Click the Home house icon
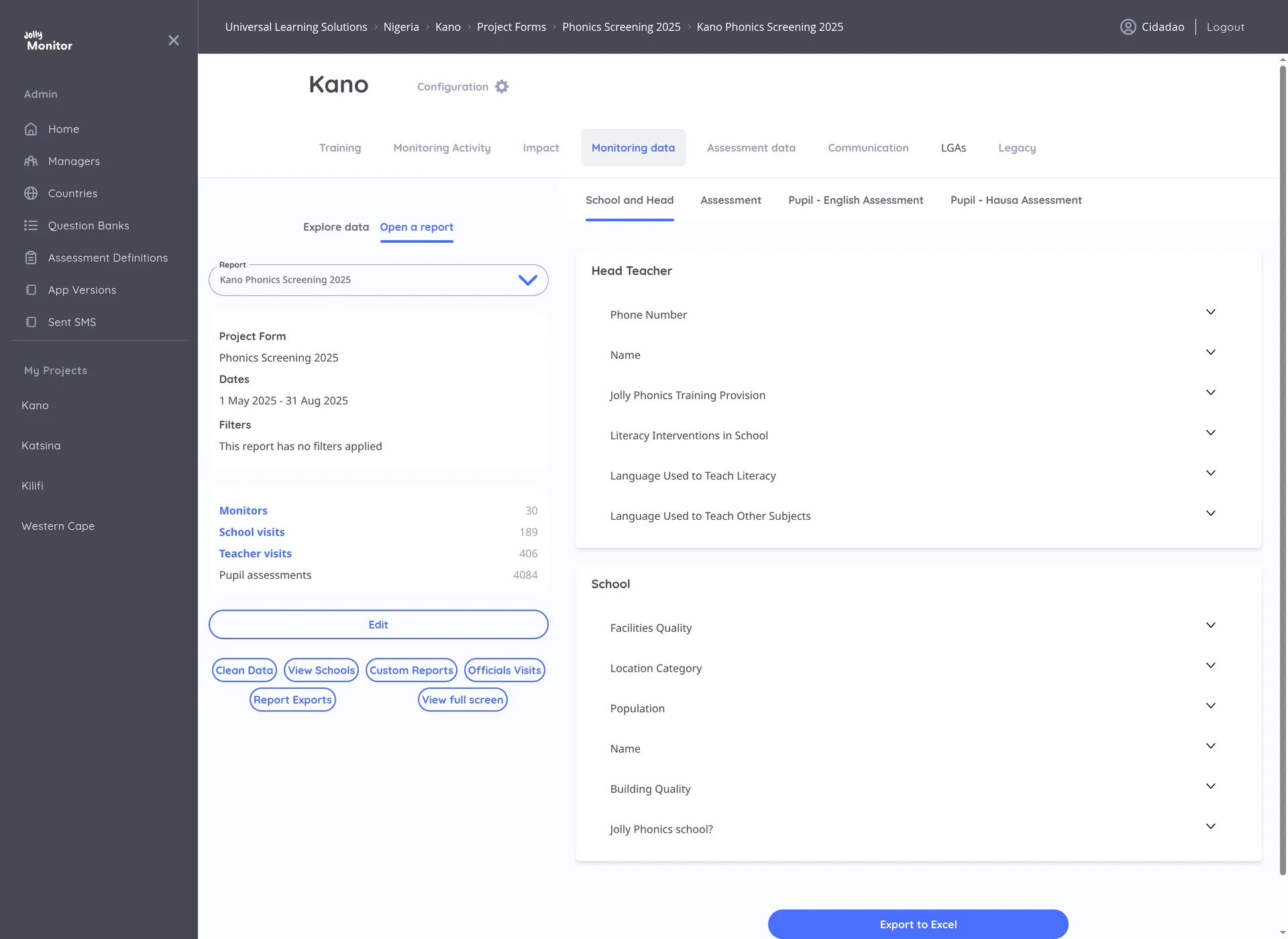Image resolution: width=1288 pixels, height=939 pixels. (x=31, y=129)
